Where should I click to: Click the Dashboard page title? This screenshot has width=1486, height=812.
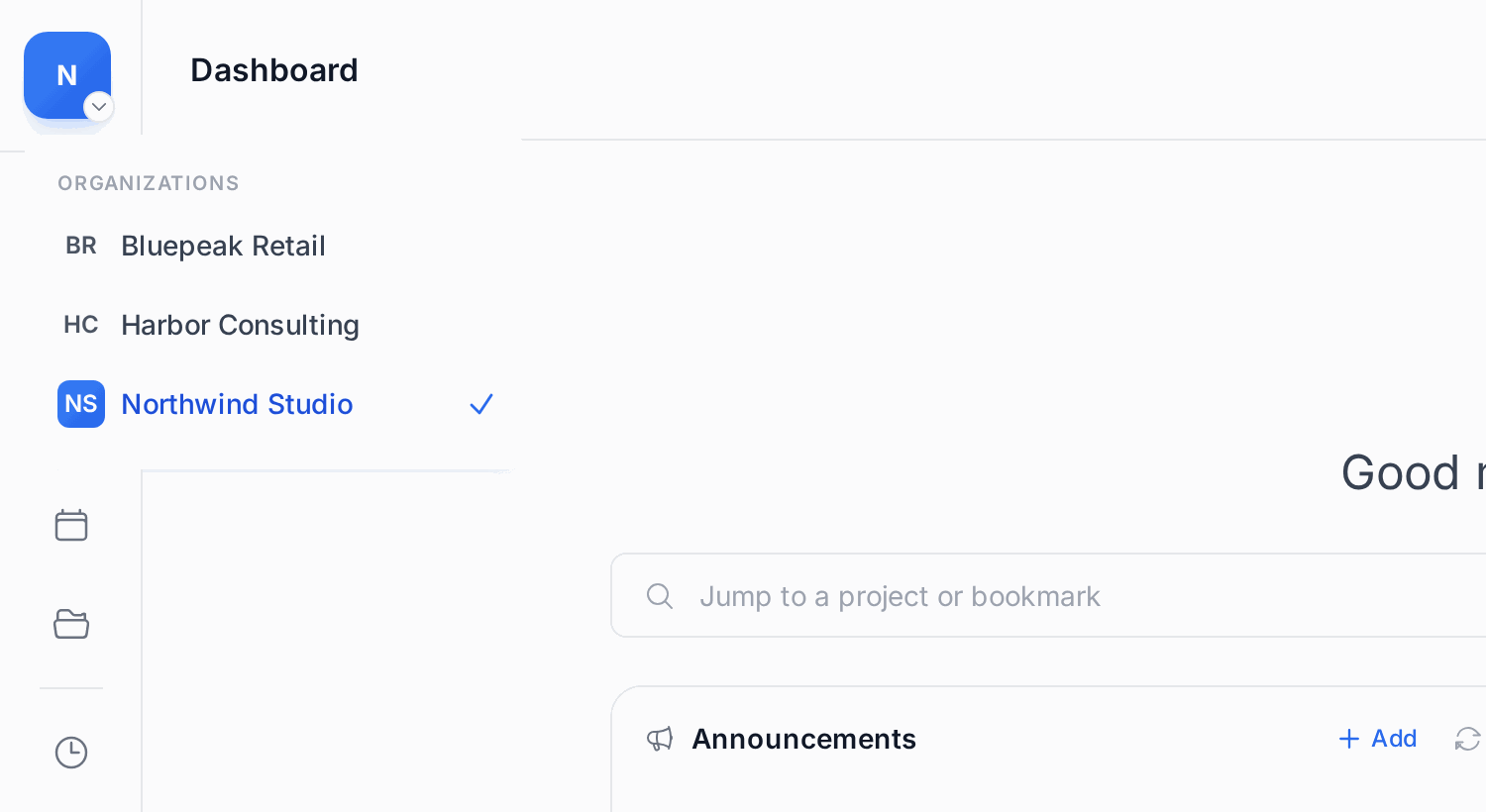(x=274, y=70)
